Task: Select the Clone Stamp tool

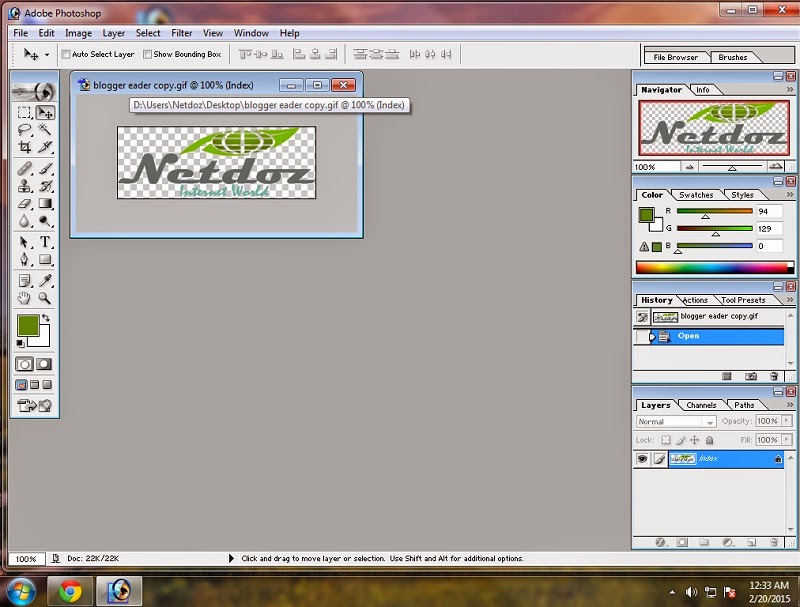Action: coord(24,186)
